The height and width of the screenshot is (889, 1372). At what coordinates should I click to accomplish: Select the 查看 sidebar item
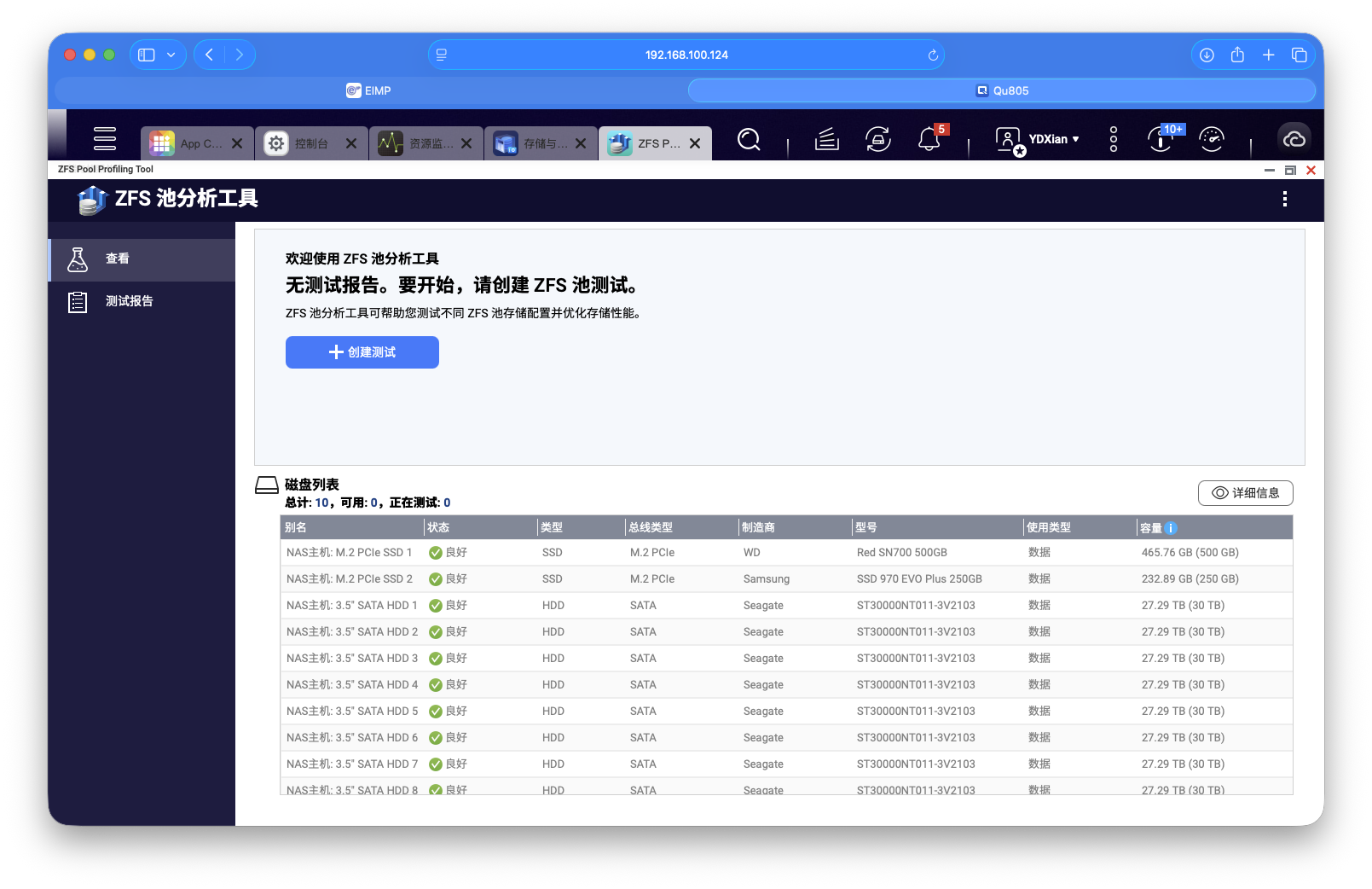point(117,259)
